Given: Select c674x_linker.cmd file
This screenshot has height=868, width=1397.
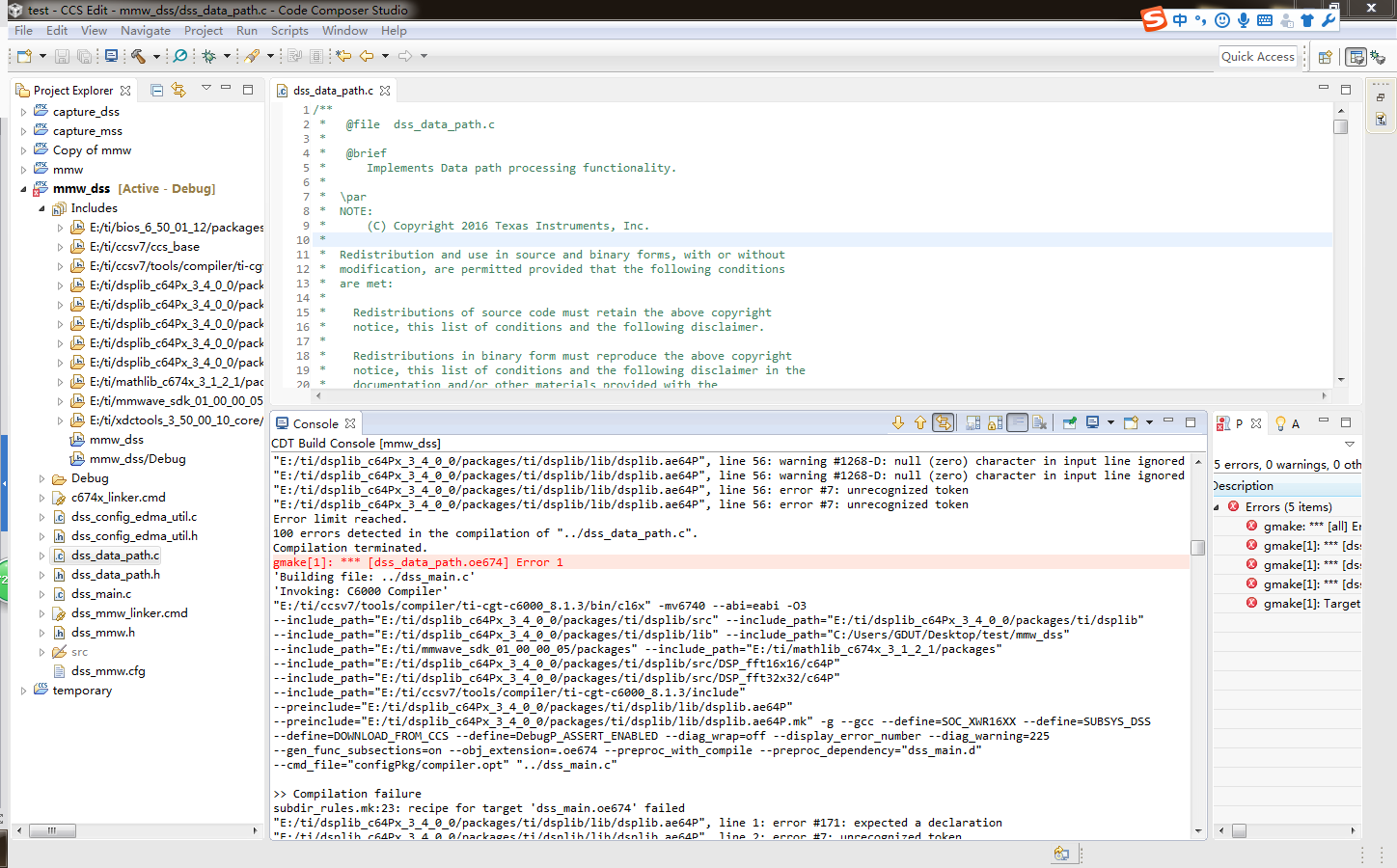Looking at the screenshot, I should click(118, 498).
